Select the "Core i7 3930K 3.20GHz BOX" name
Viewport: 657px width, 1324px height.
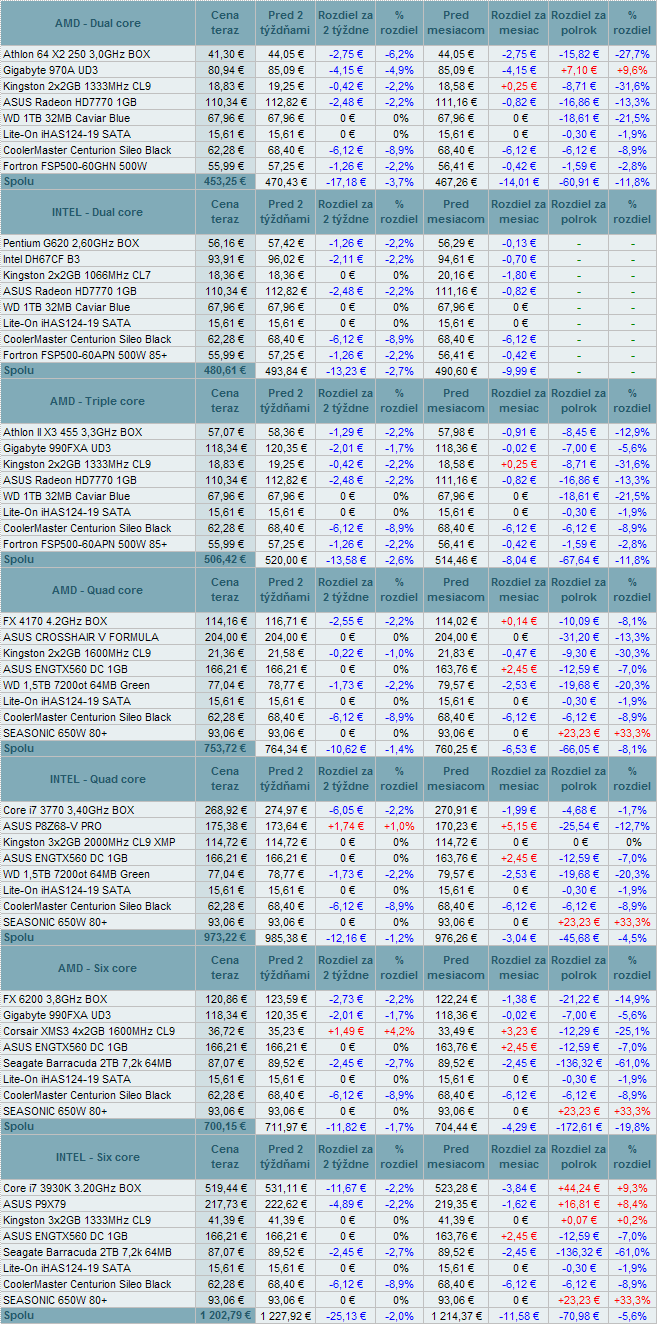(72, 1189)
